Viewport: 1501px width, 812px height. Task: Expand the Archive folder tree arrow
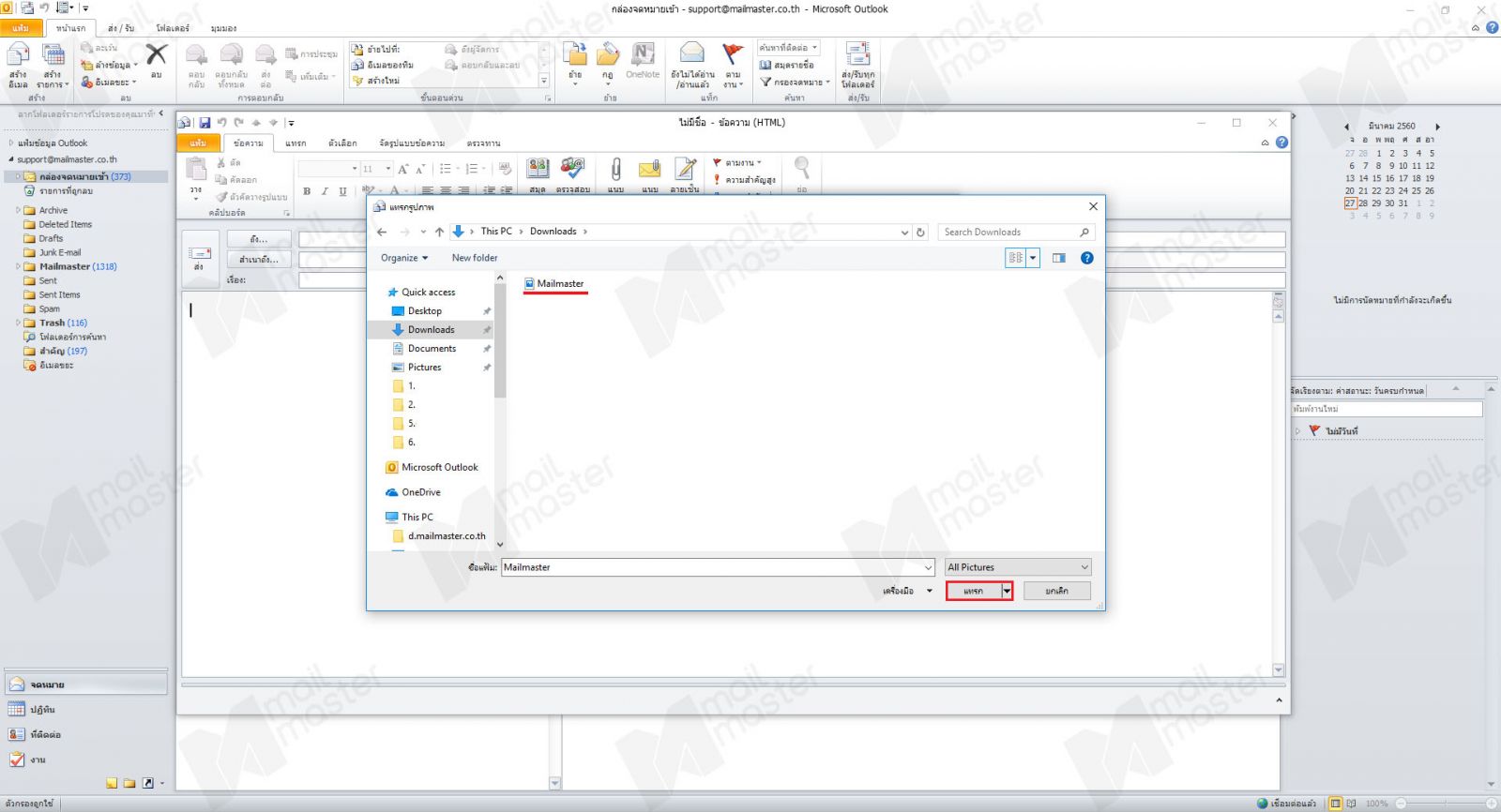18,210
